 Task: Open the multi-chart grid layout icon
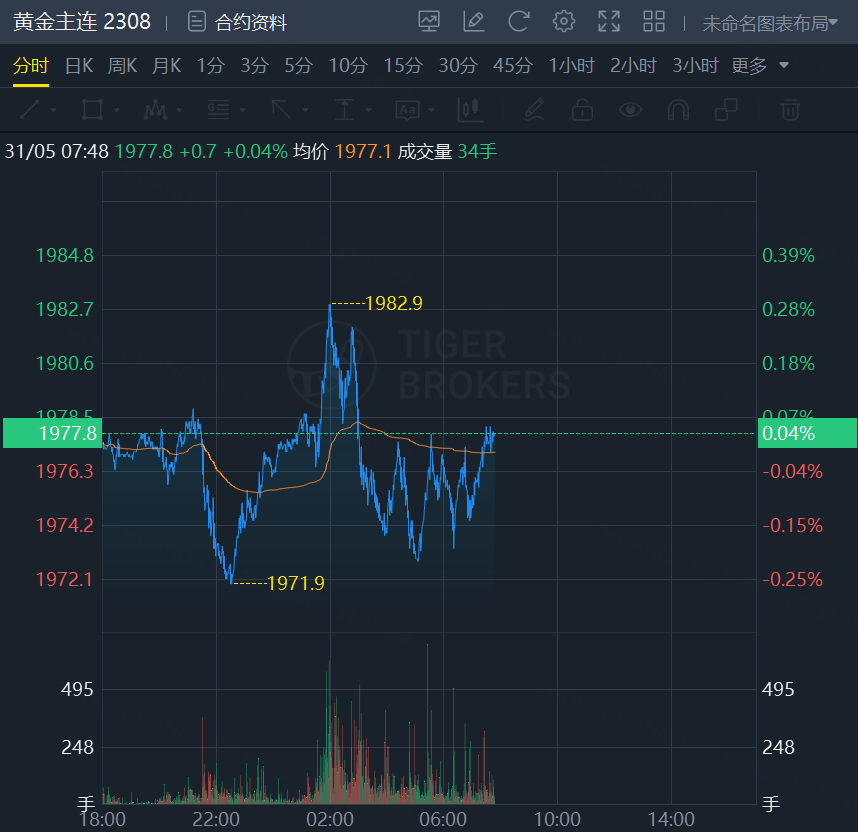(x=654, y=21)
